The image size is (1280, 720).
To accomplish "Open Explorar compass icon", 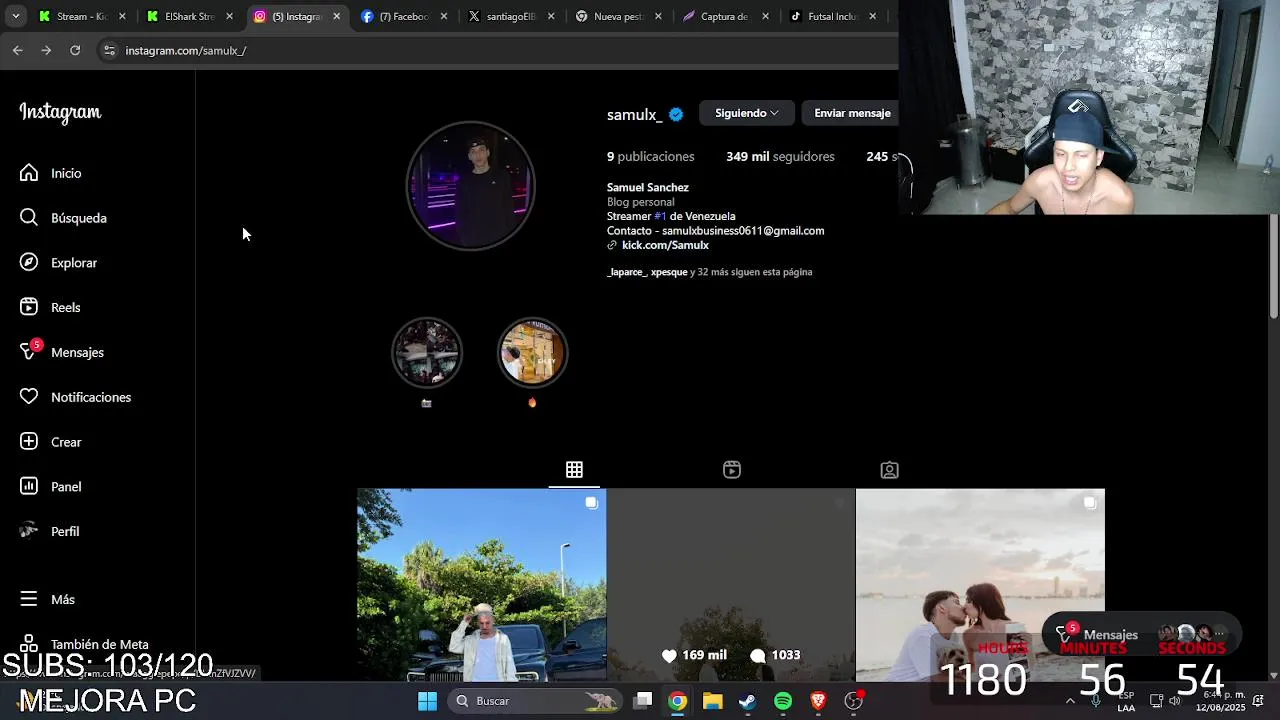I will pyautogui.click(x=29, y=262).
